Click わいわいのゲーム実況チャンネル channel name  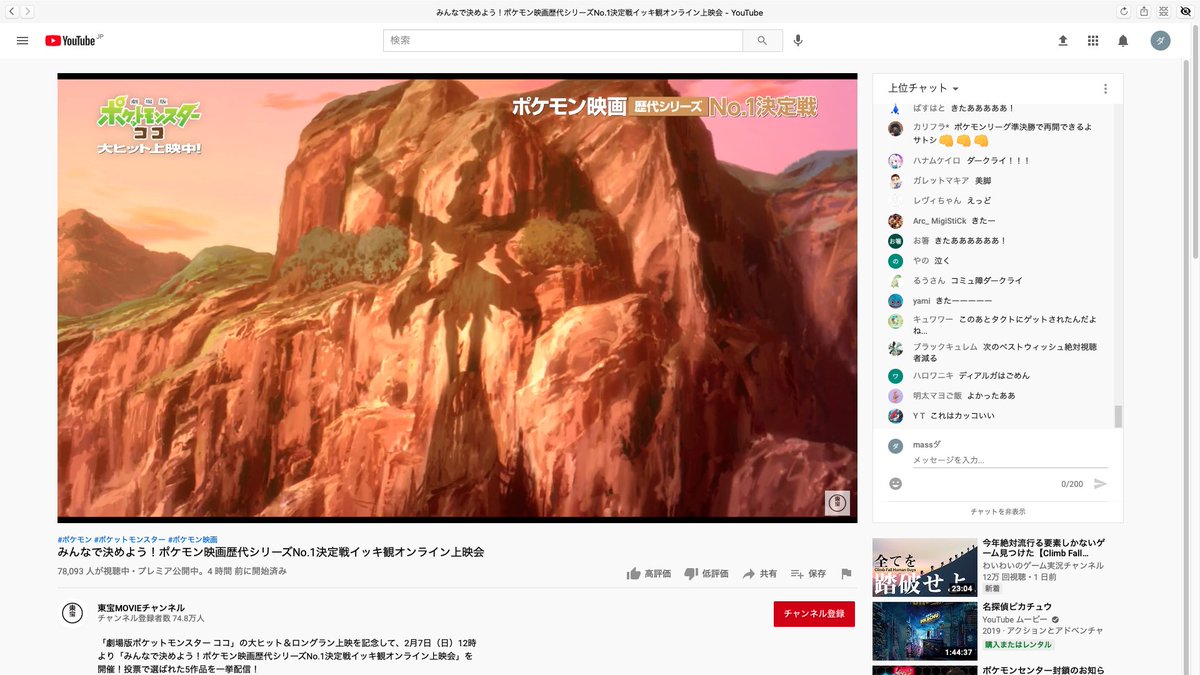(x=1043, y=565)
